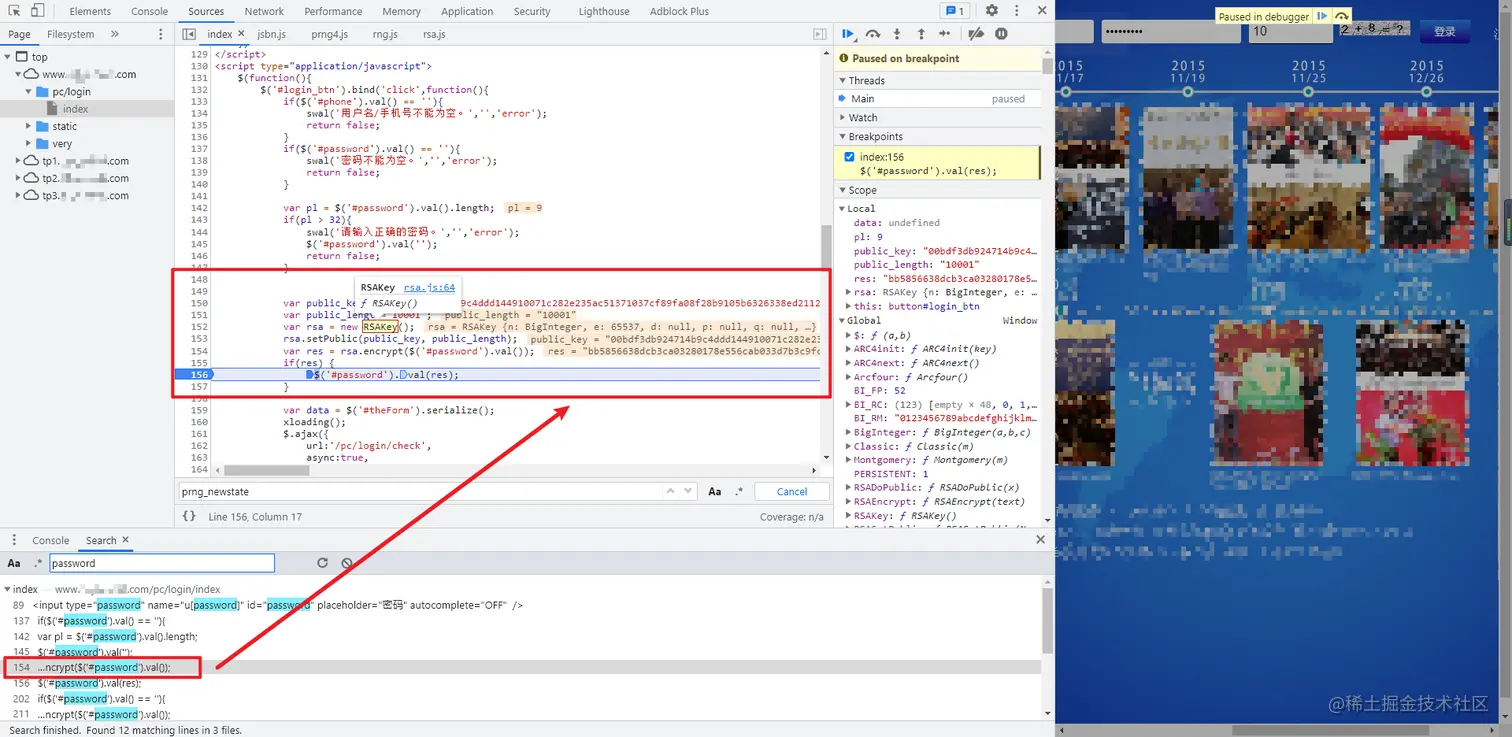Open more options menu in navigator pane
This screenshot has height=737, width=1512.
pyautogui.click(x=160, y=34)
